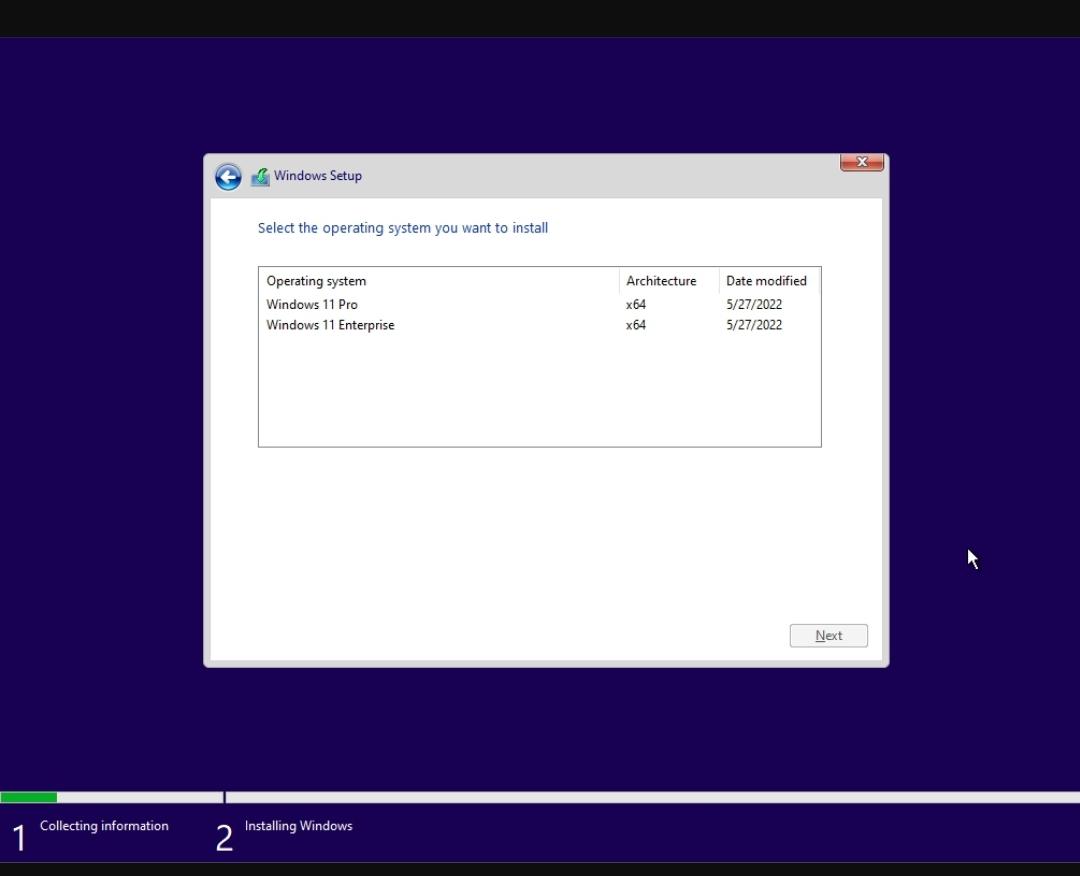Click x64 in the Windows 11 Enterprise row
Viewport: 1080px width, 876px height.
pos(636,325)
